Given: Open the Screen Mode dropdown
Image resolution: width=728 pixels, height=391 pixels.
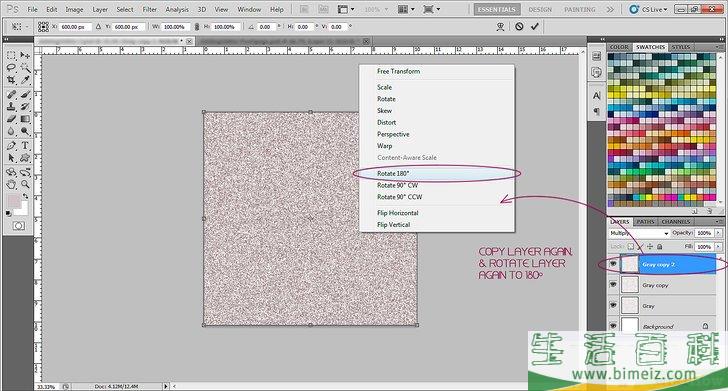Looking at the screenshot, I should click(431, 9).
